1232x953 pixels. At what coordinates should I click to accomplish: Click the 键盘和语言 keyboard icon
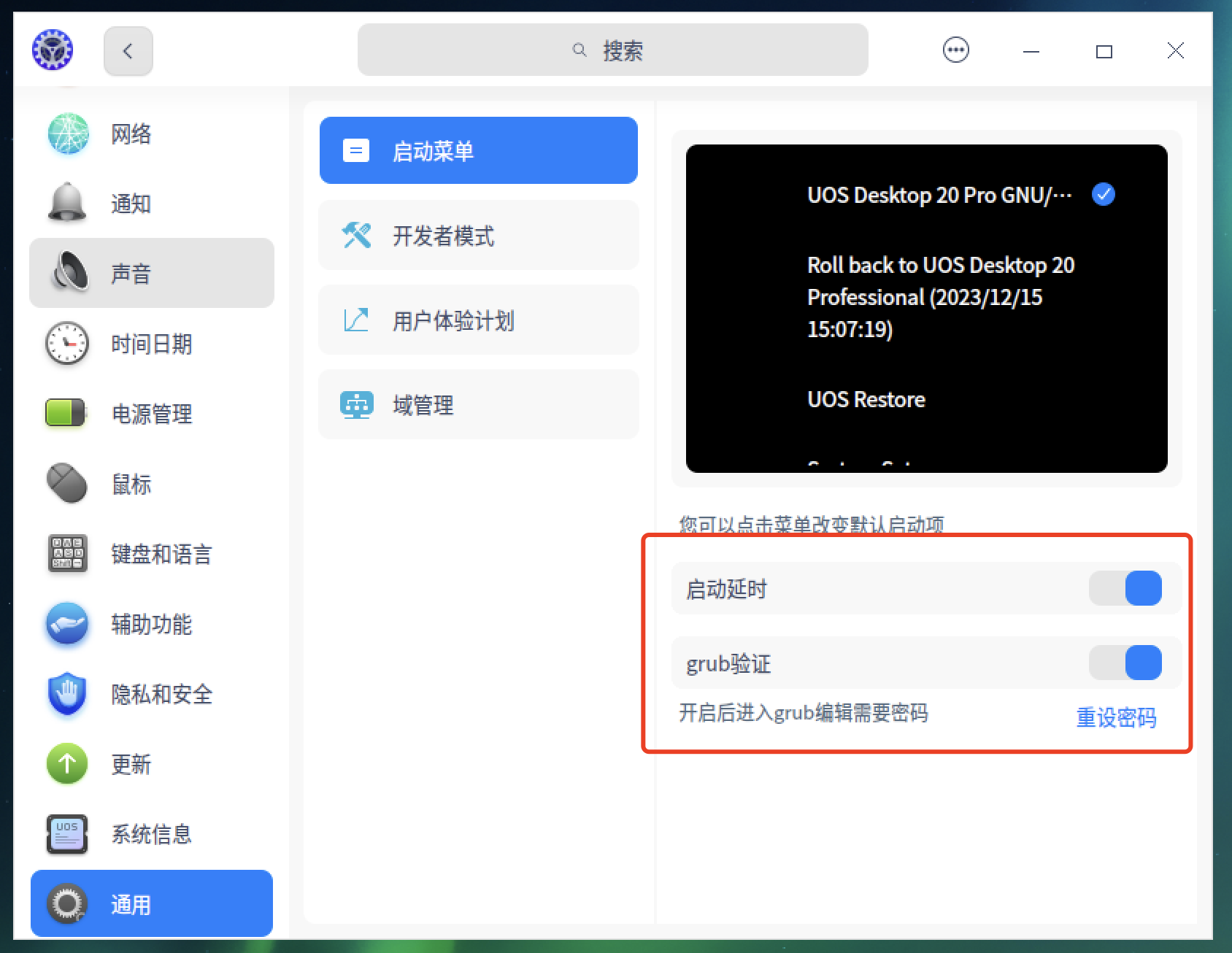(x=67, y=553)
